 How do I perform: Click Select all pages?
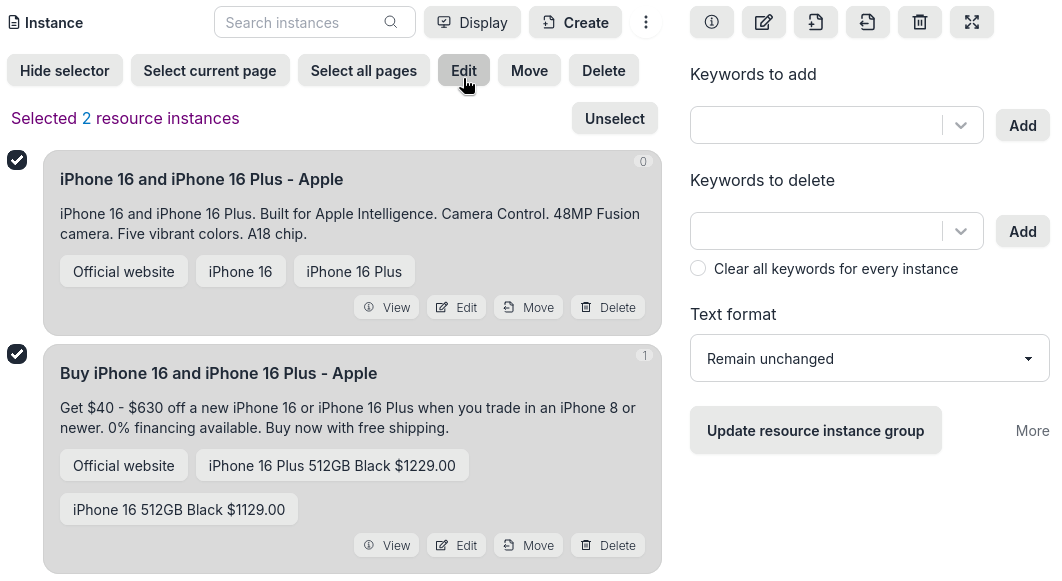(x=363, y=71)
